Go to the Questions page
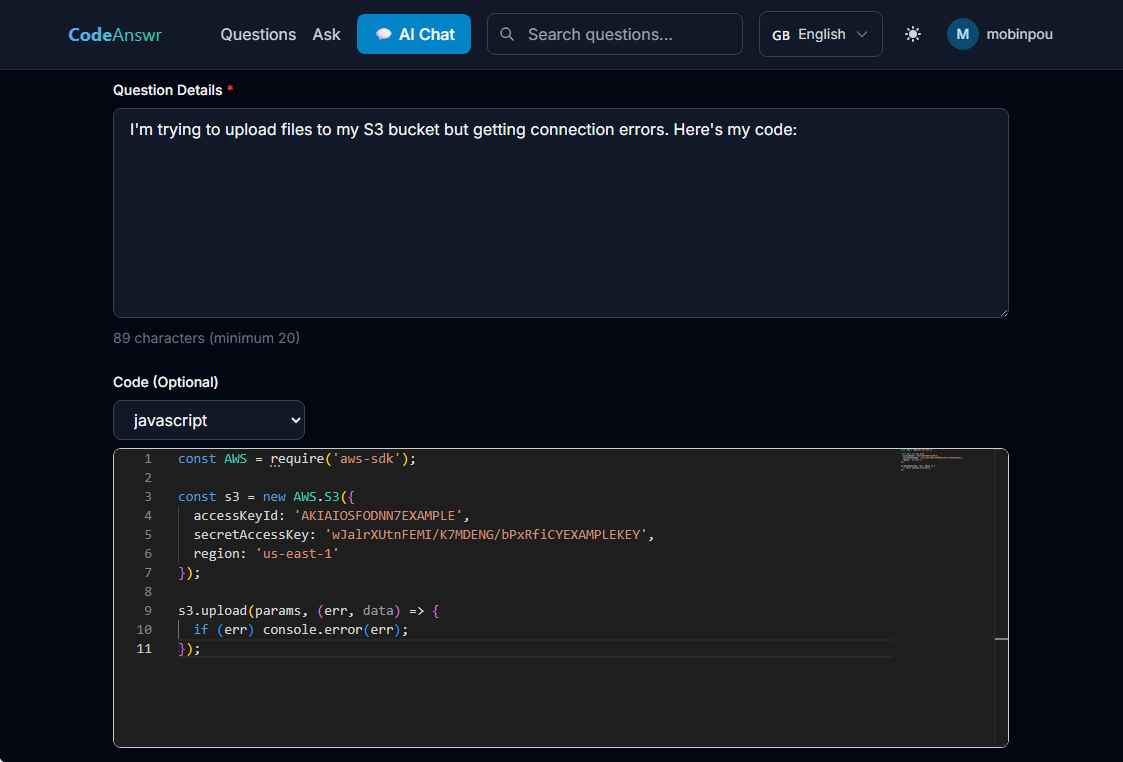Screen dimensions: 1123x762 pos(257,33)
